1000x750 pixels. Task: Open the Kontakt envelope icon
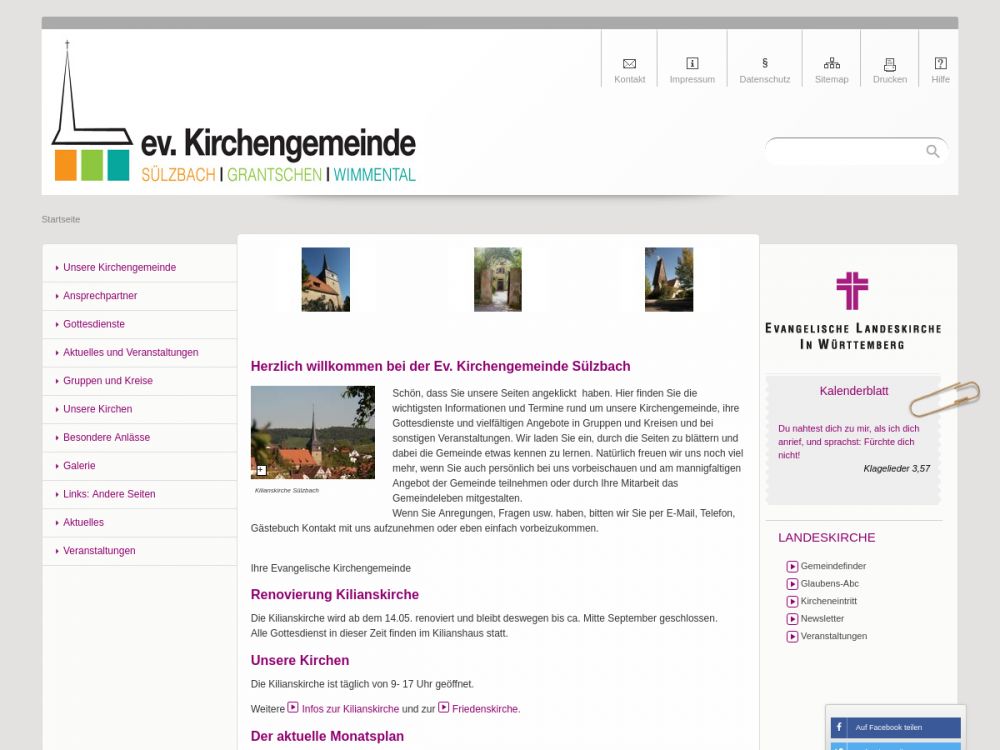pyautogui.click(x=629, y=64)
